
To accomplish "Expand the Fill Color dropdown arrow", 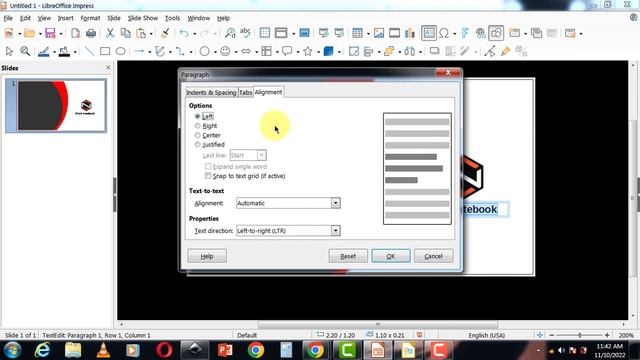I will point(75,52).
